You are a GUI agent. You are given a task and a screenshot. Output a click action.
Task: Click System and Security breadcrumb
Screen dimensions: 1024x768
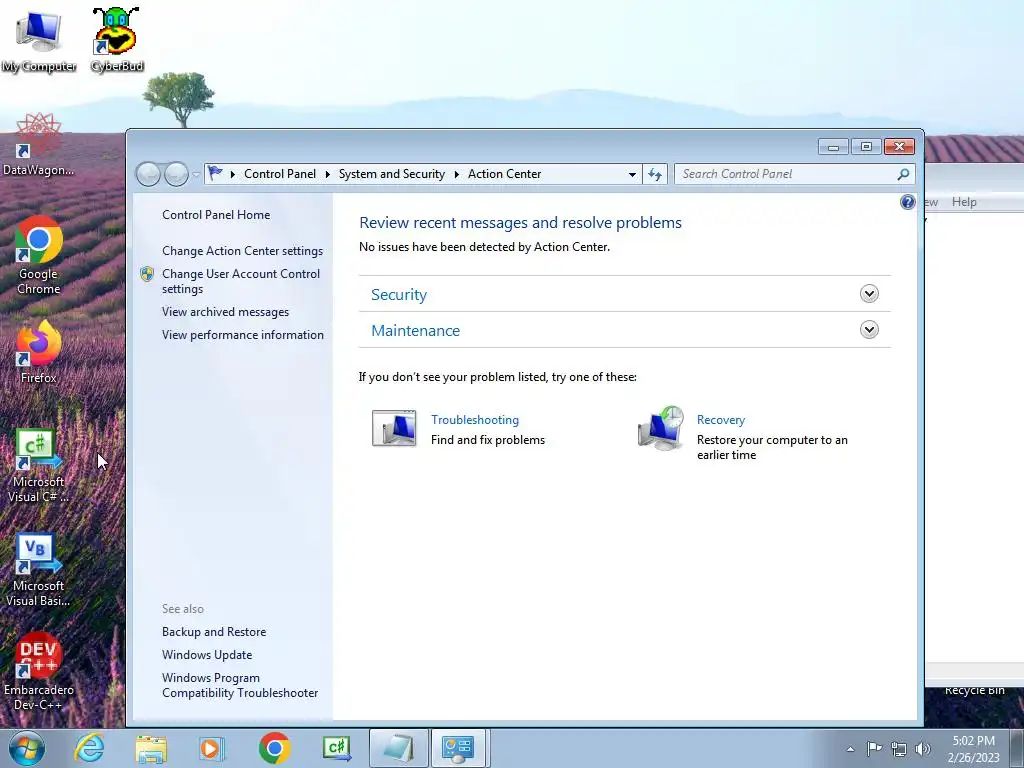point(391,174)
